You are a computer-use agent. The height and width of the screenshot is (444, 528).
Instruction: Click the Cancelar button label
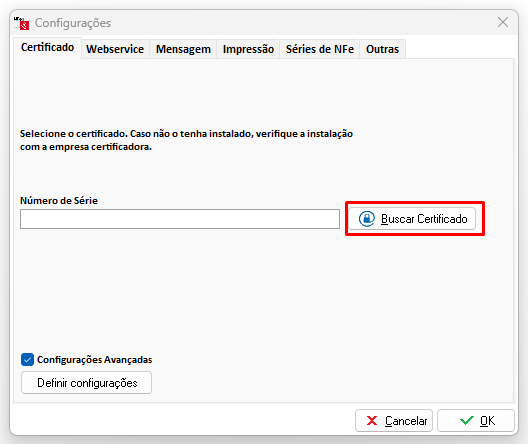point(406,421)
